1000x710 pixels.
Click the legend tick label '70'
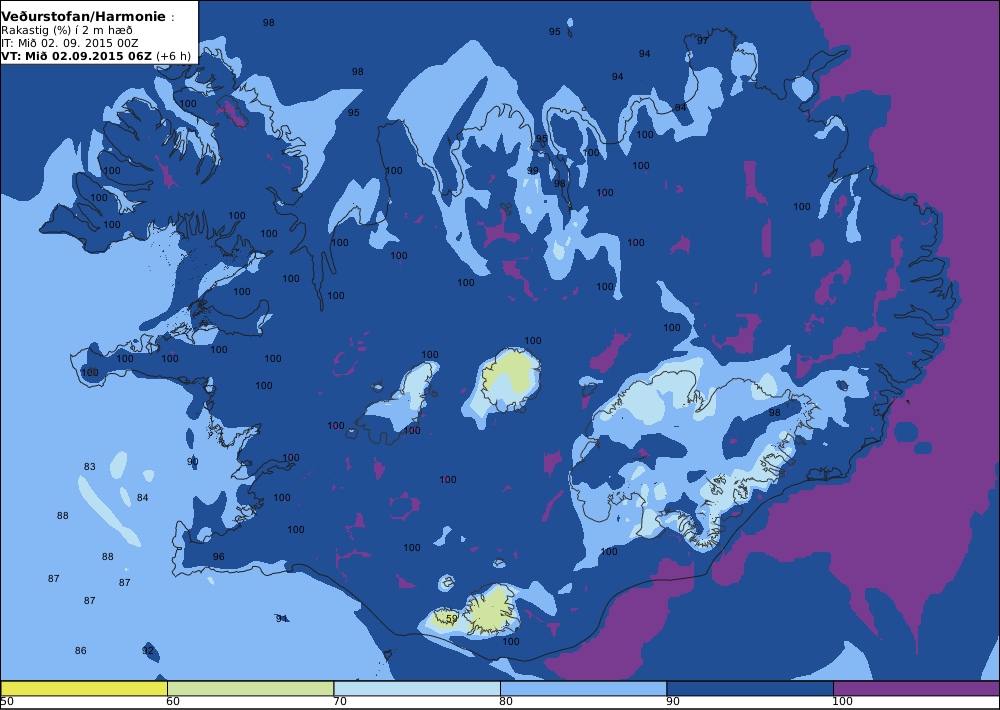point(340,702)
